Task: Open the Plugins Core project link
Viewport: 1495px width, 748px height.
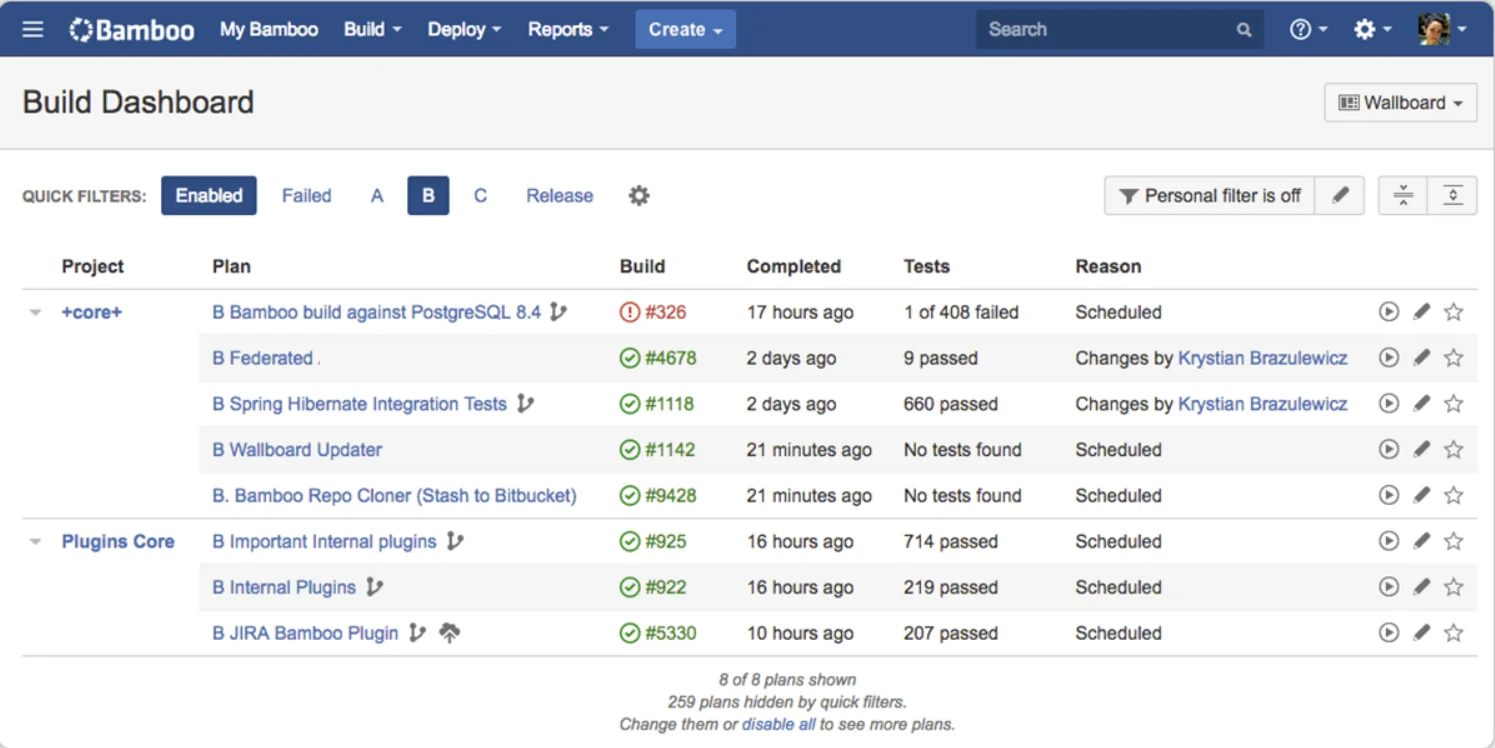Action: pos(118,541)
